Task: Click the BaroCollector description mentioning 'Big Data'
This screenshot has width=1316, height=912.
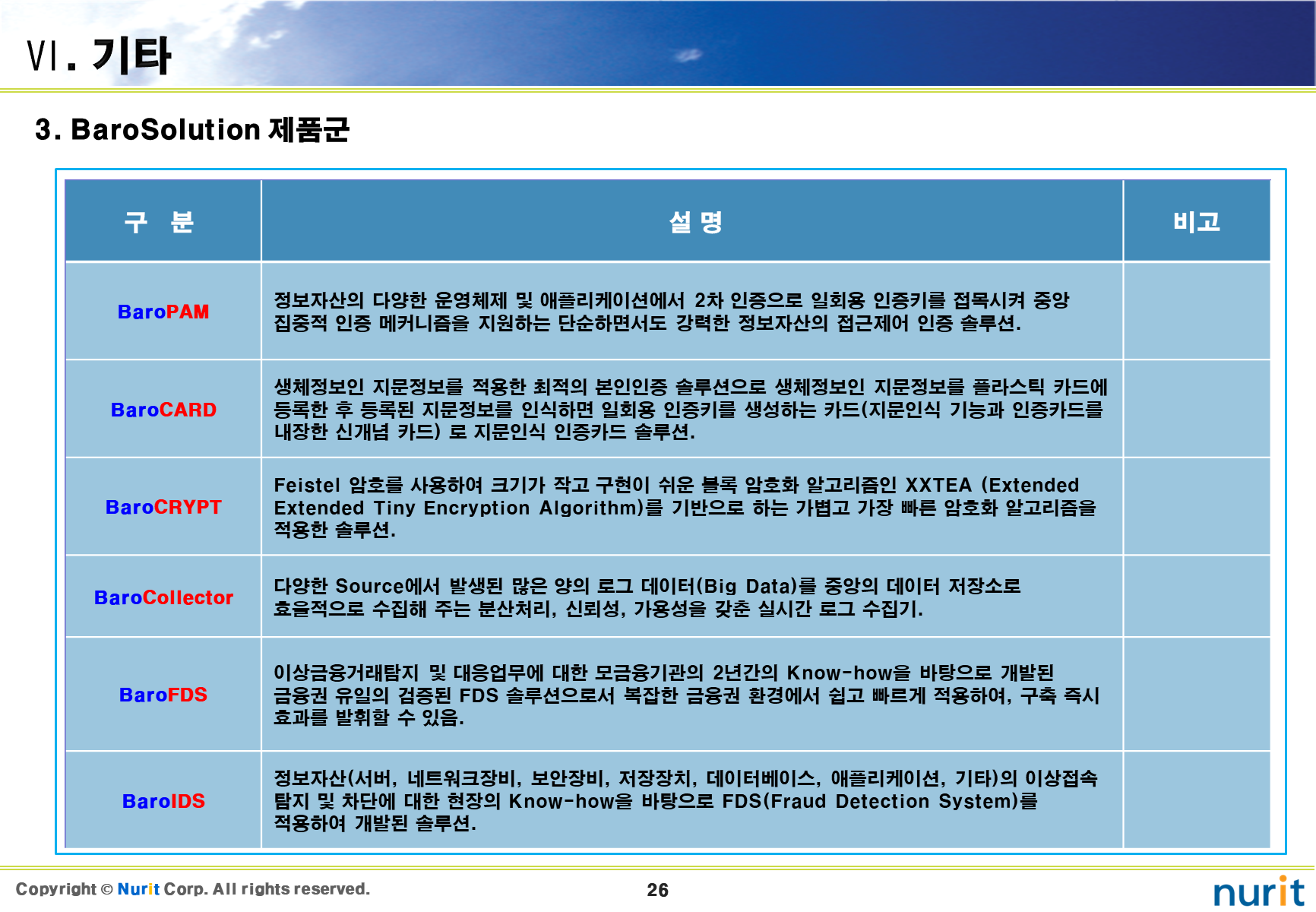Action: coord(647,597)
